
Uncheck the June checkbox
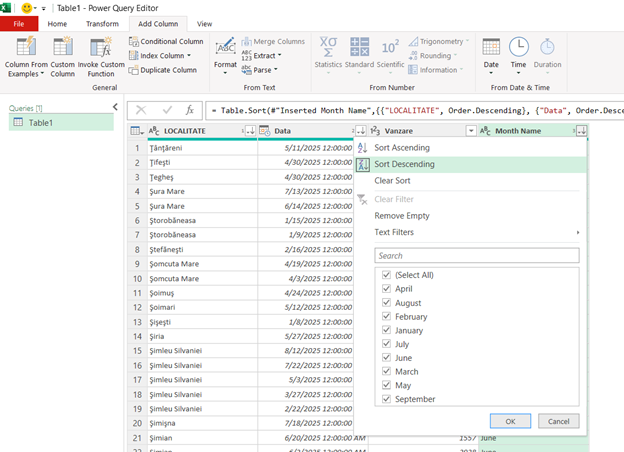[386, 357]
